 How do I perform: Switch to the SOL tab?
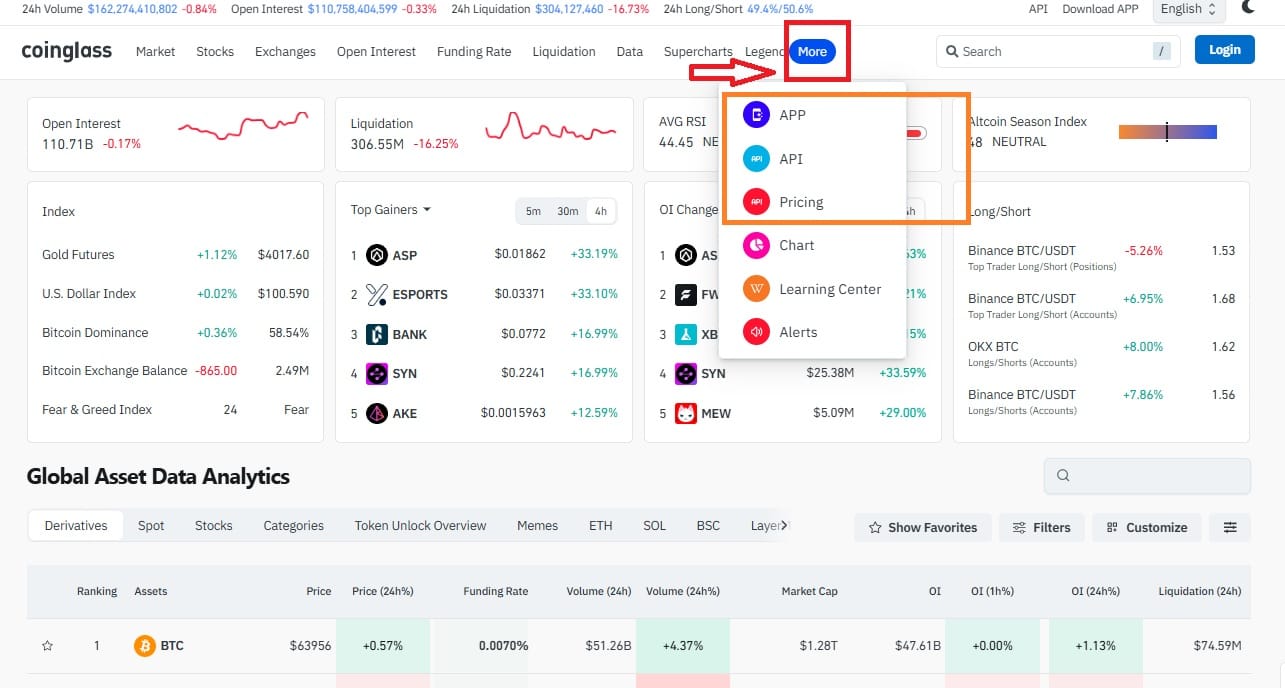[654, 525]
